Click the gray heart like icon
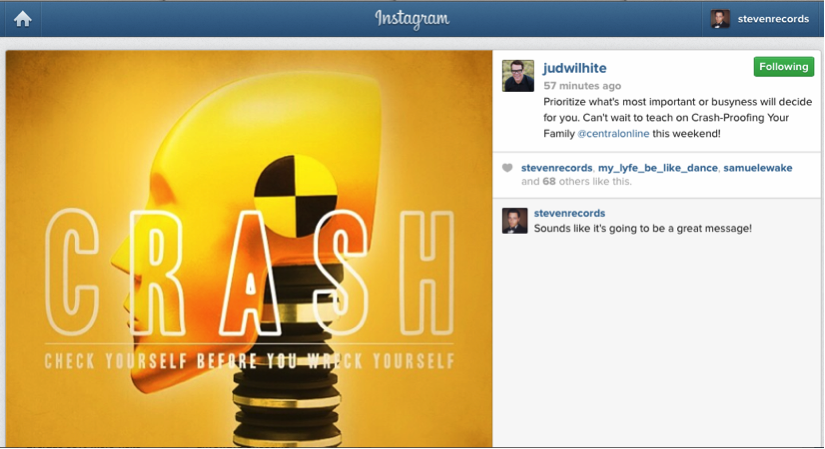This screenshot has width=825, height=449. 507,168
